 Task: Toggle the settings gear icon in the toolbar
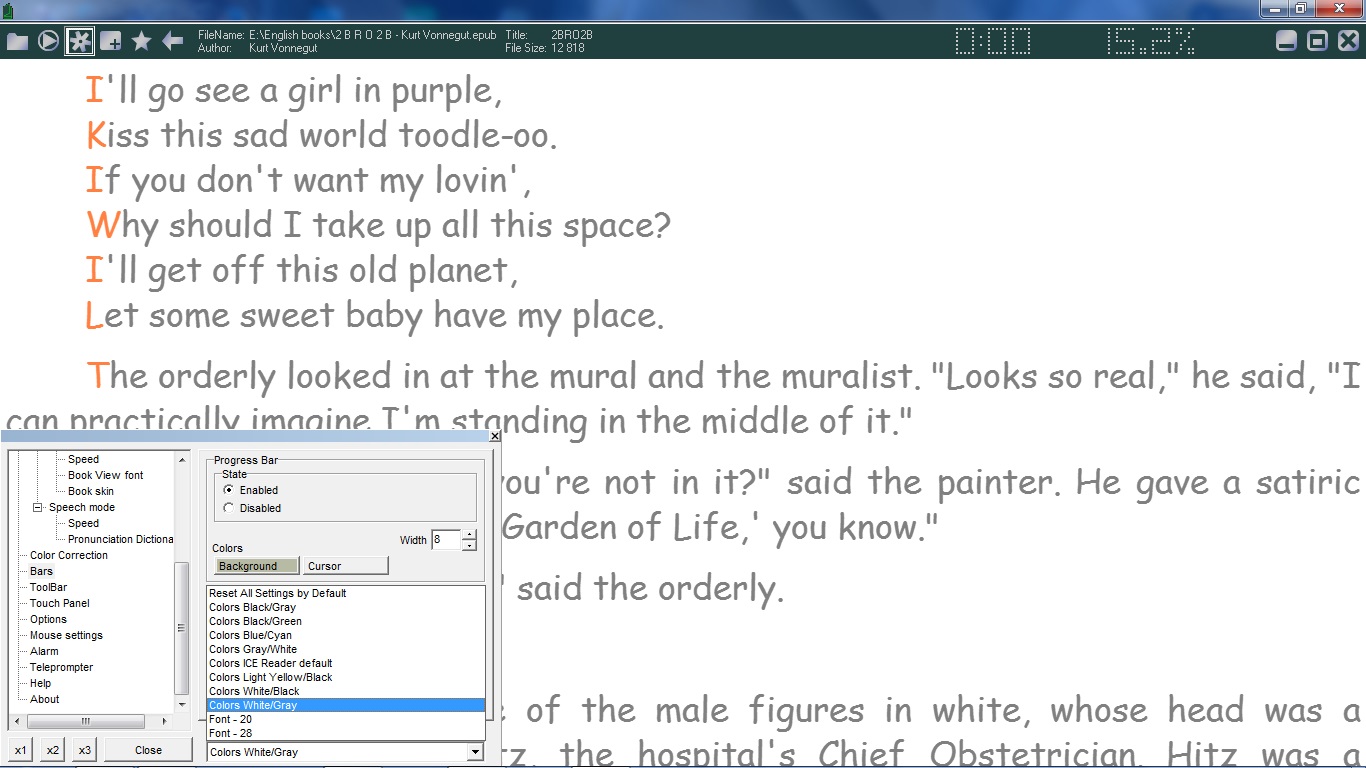79,41
